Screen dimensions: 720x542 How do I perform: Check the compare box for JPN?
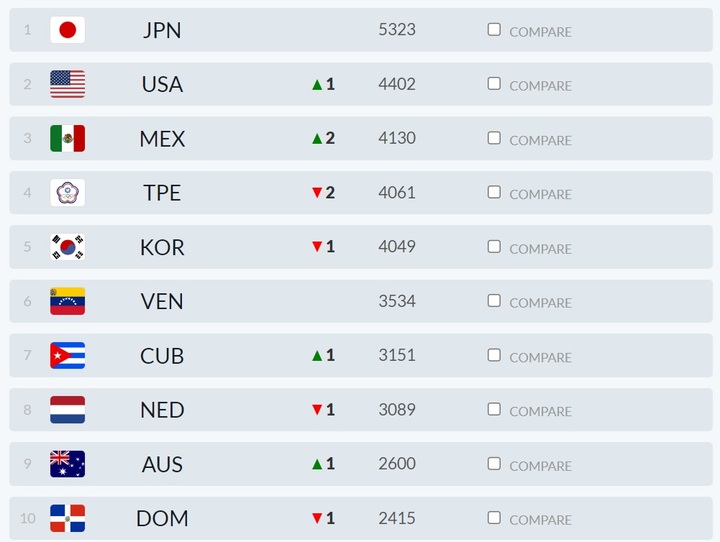[x=494, y=29]
